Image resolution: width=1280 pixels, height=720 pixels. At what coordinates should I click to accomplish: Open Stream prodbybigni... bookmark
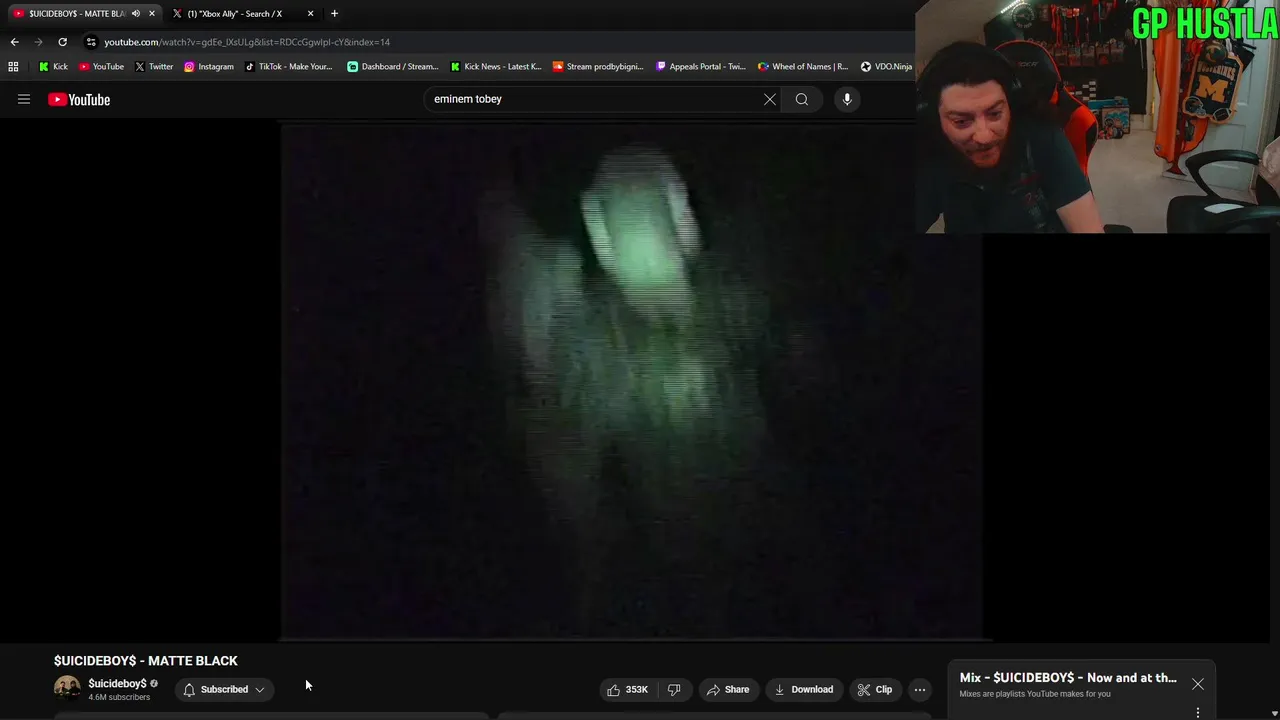(x=599, y=67)
